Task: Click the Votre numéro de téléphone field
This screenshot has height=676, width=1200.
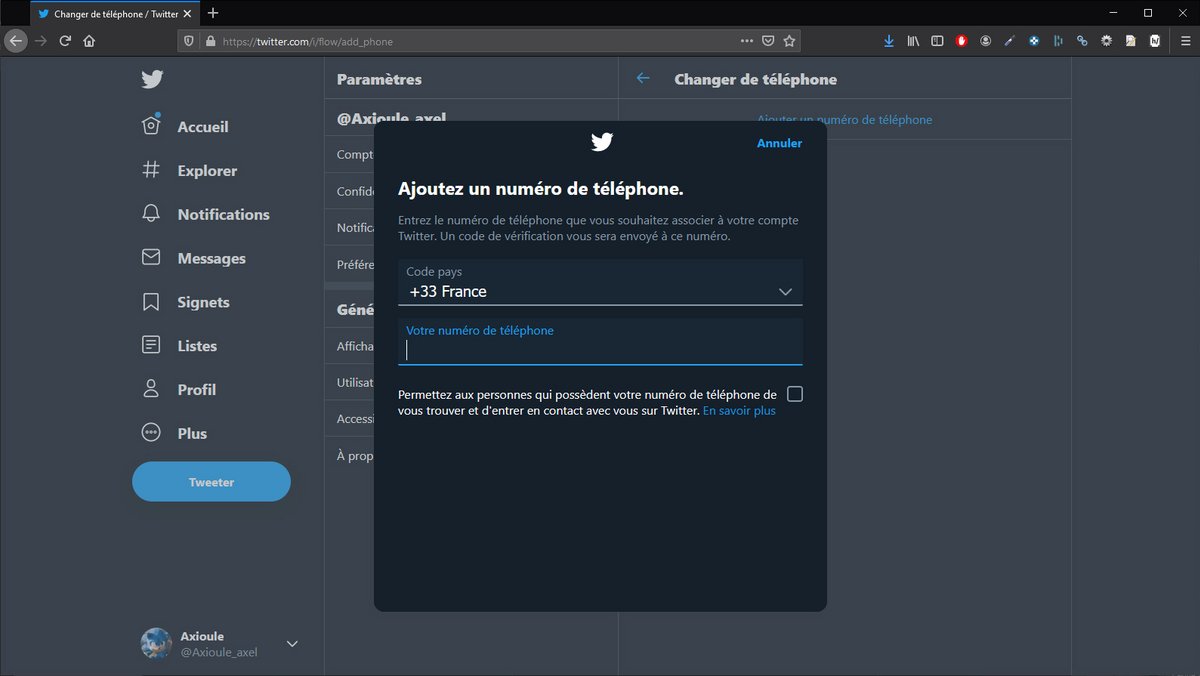Action: (x=600, y=342)
